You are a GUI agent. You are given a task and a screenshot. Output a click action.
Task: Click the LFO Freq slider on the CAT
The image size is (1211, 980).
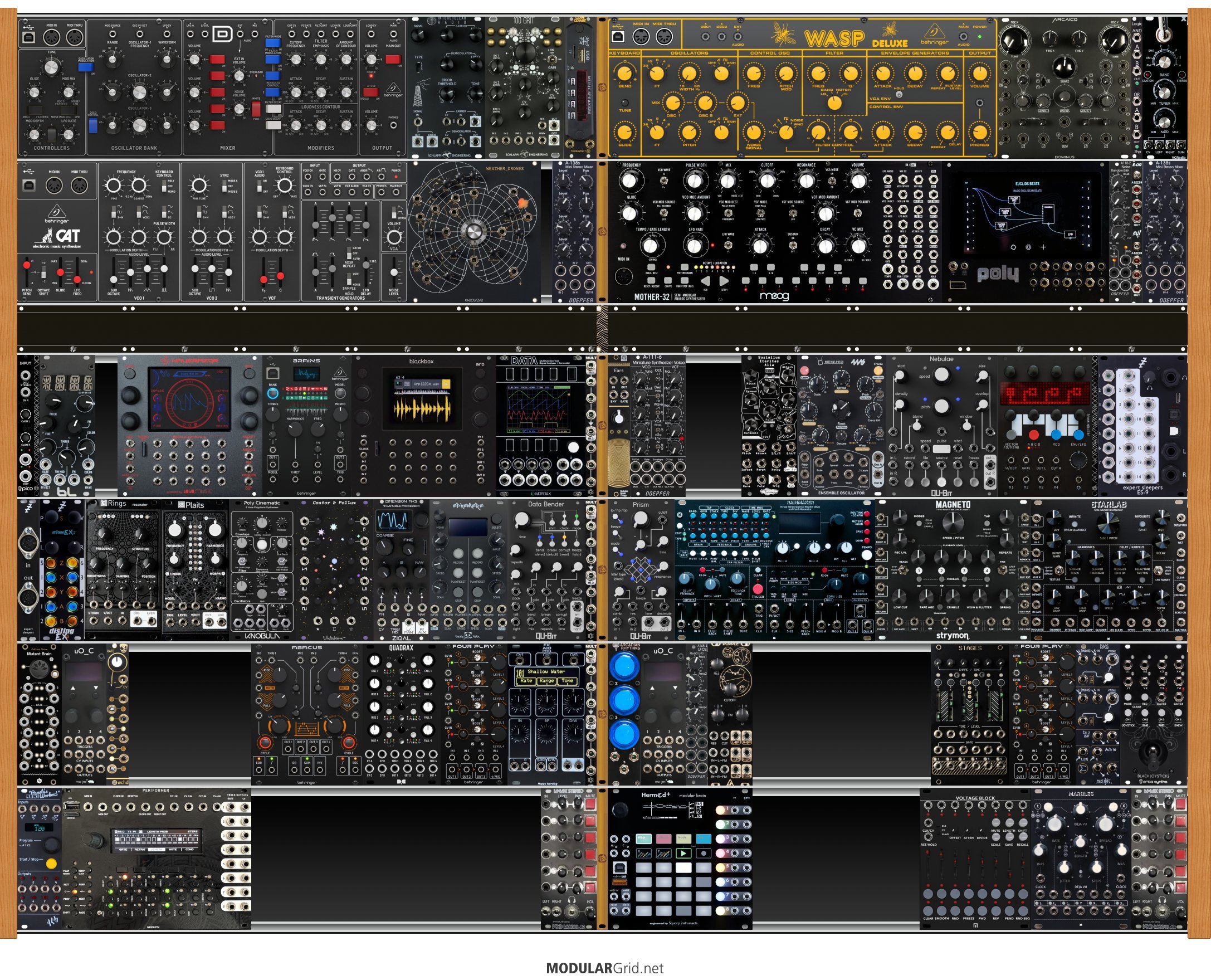point(77,271)
